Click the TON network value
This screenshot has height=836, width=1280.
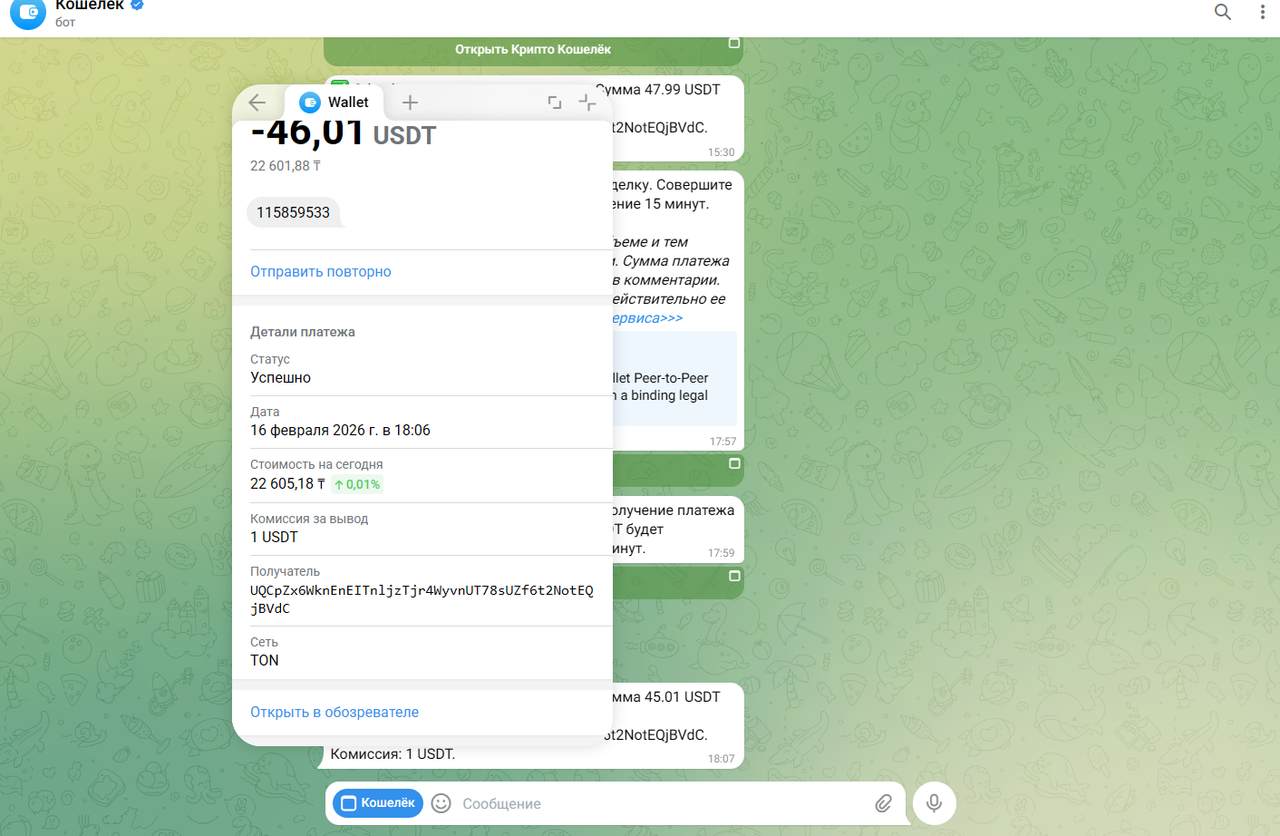(x=265, y=661)
